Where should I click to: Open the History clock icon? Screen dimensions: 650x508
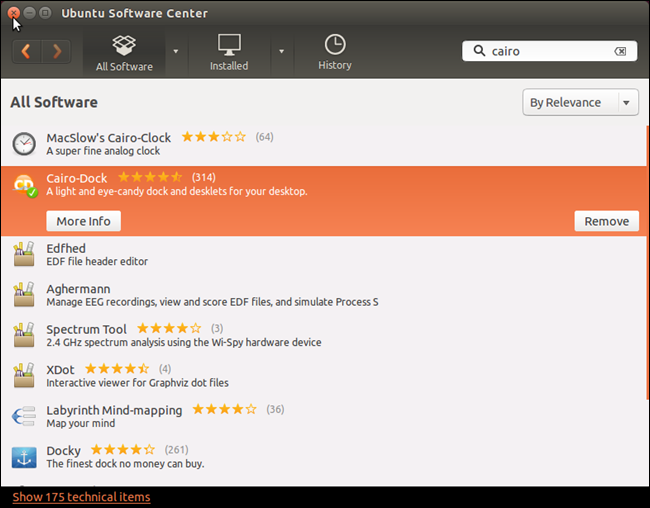(x=335, y=44)
